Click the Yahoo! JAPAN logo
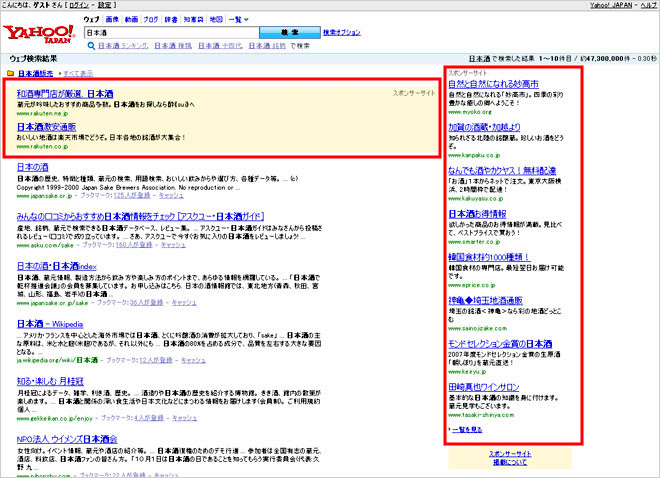This screenshot has height=478, width=660. 39,34
